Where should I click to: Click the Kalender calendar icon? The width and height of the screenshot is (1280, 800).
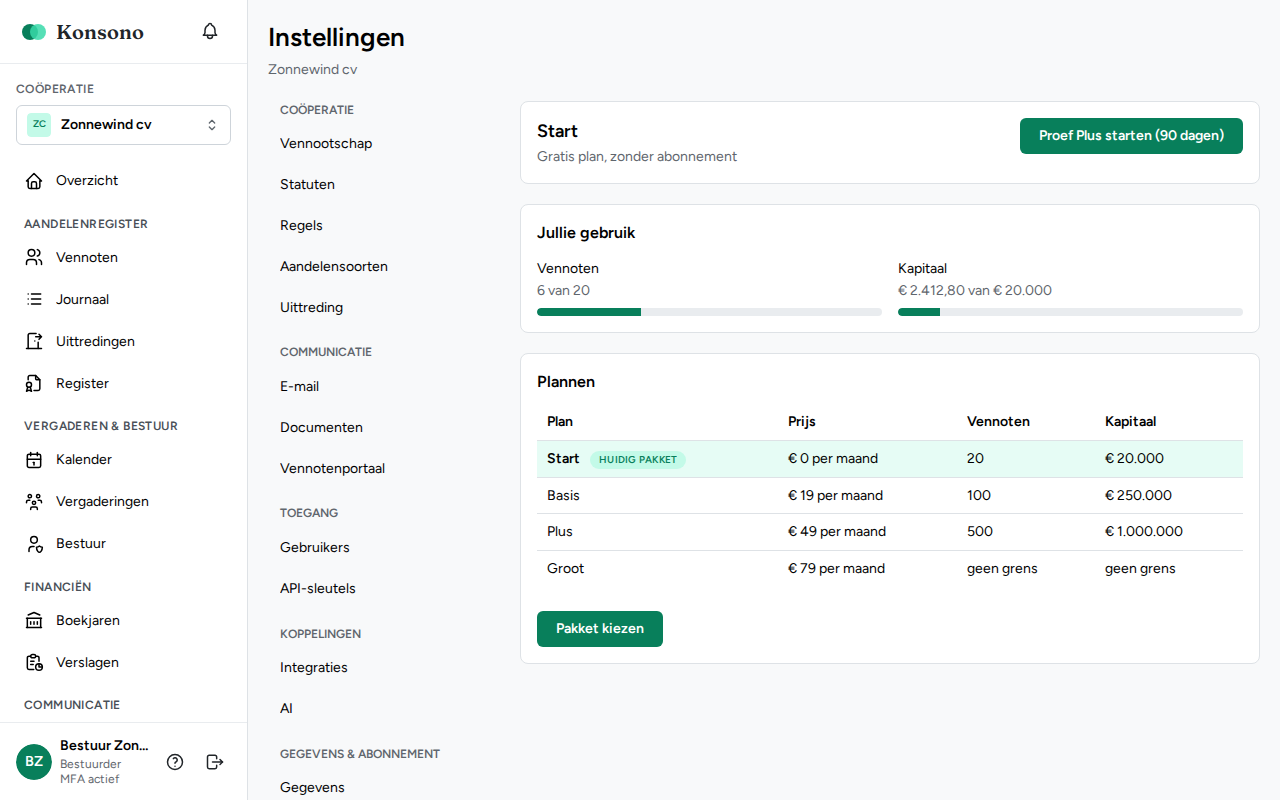coord(34,460)
